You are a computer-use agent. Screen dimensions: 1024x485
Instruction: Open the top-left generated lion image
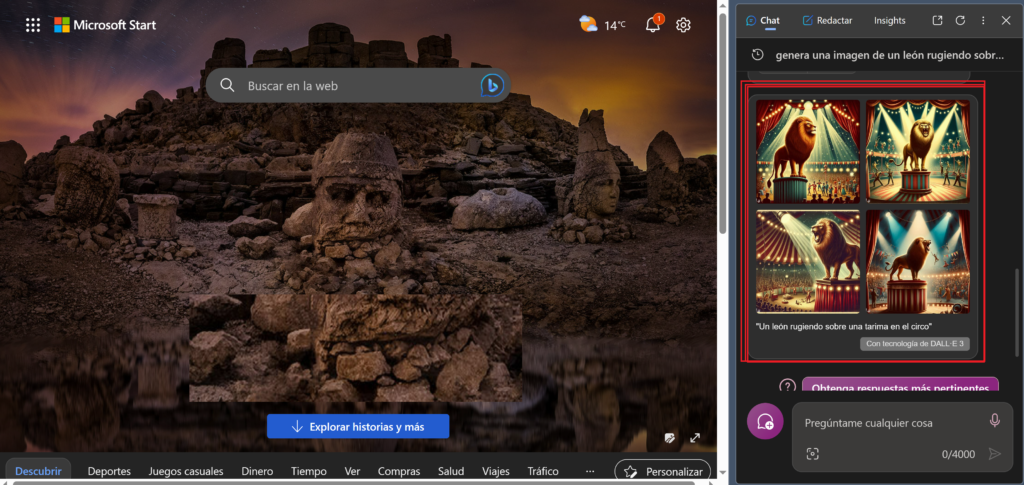coord(808,151)
